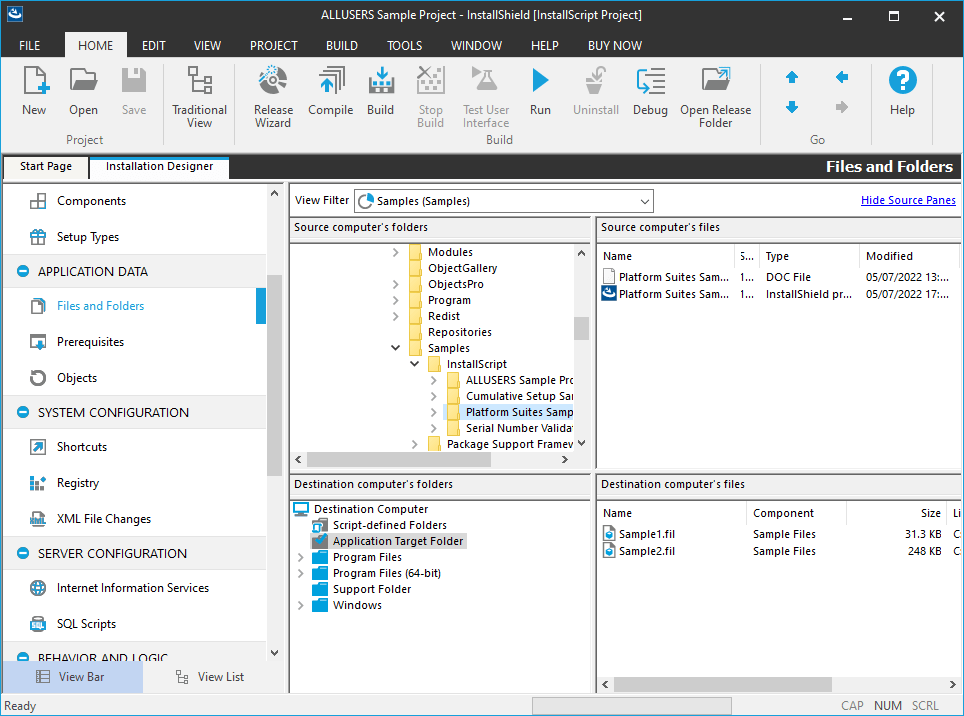Viewport: 964px width, 716px height.
Task: Launch the Debug tool
Action: point(650,95)
